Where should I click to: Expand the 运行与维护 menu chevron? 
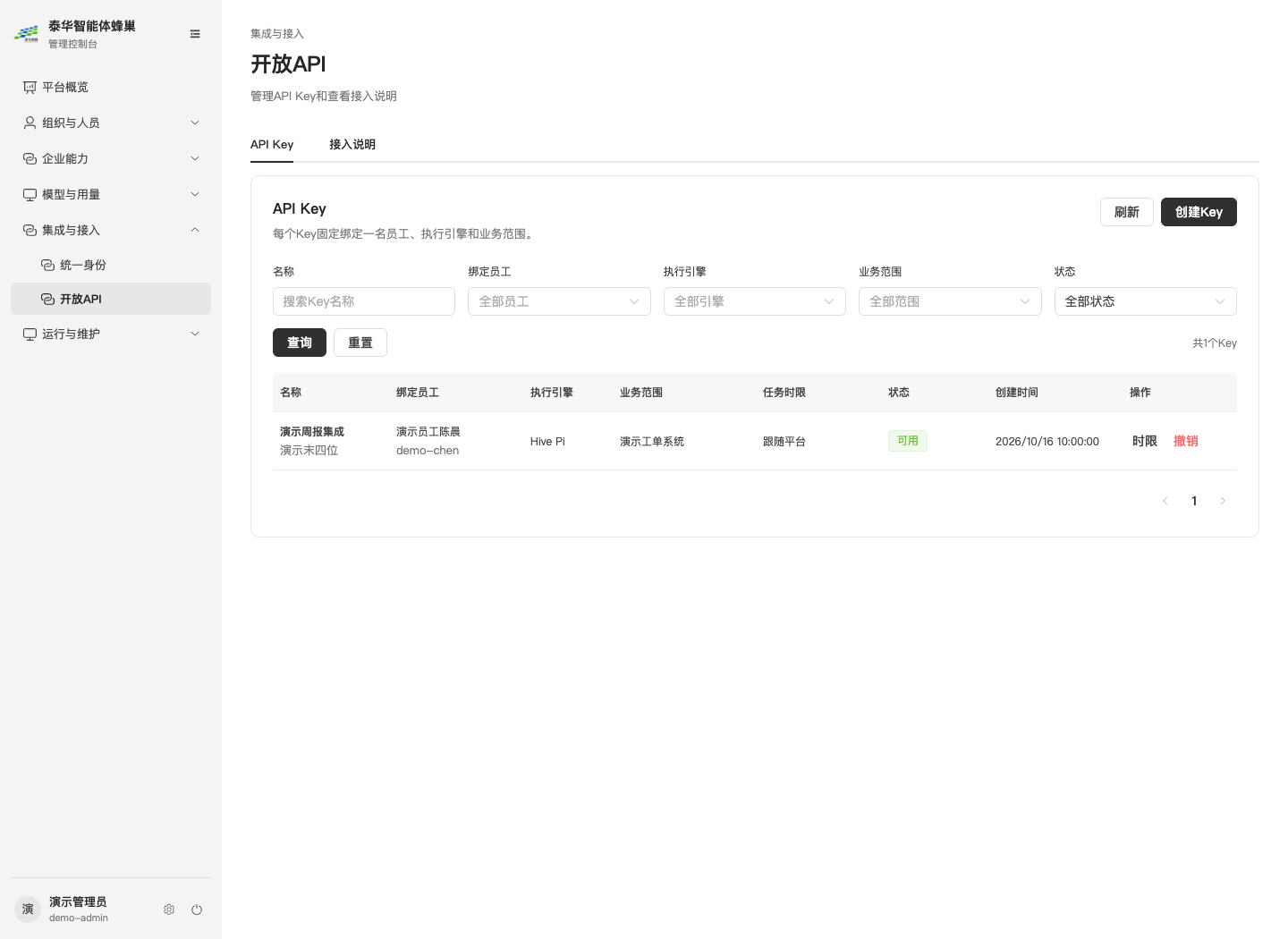195,334
